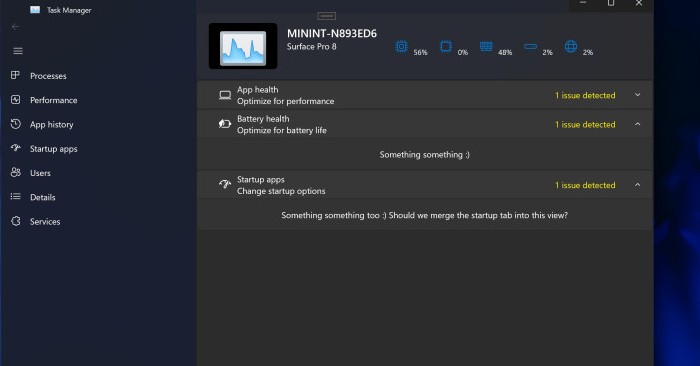Open the Performance page icon

point(16,100)
